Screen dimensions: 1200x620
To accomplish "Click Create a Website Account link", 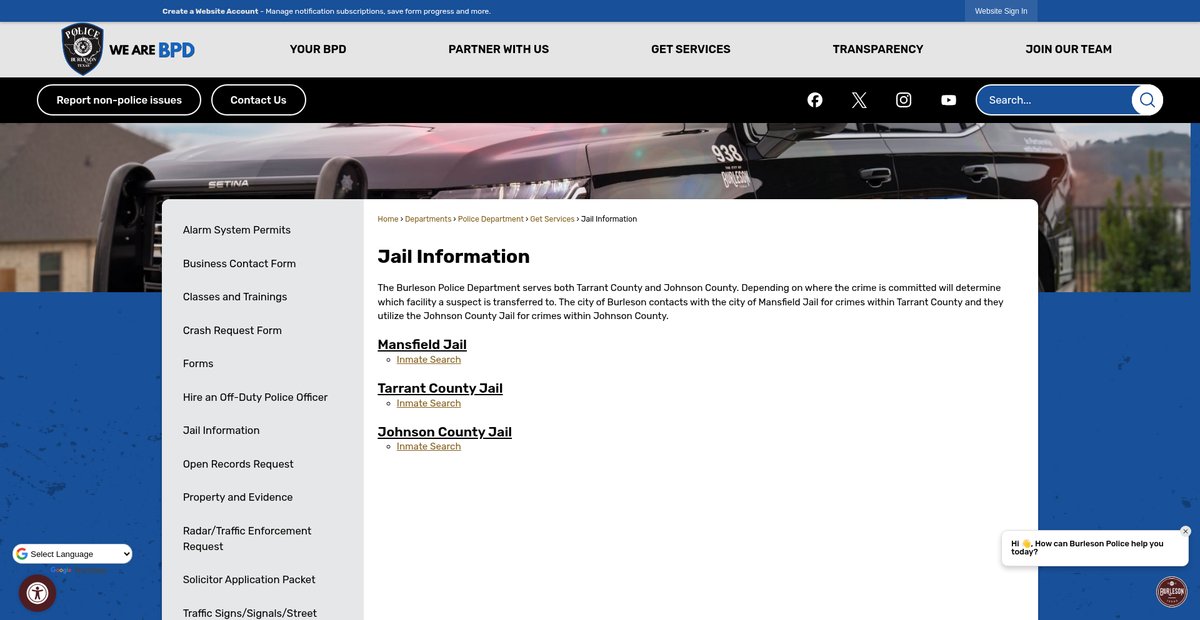I will pyautogui.click(x=210, y=11).
